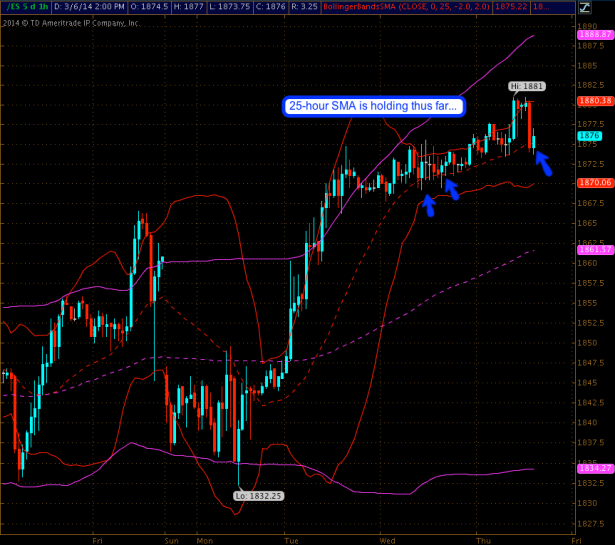Click the magenta 1834.27 price tag
The image size is (615, 545).
click(594, 468)
